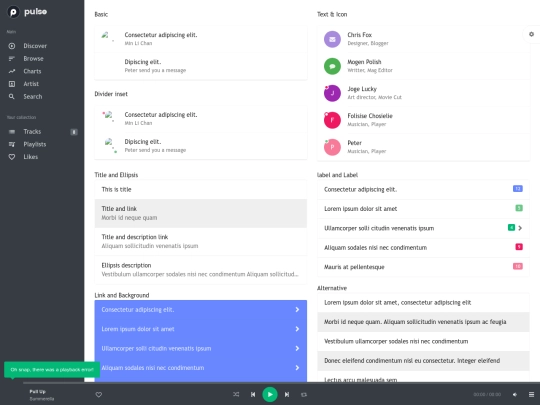This screenshot has width=540, height=405.
Task: Expand 'Ullamcorper solli citudin' blue row chevron
Action: coord(297,349)
